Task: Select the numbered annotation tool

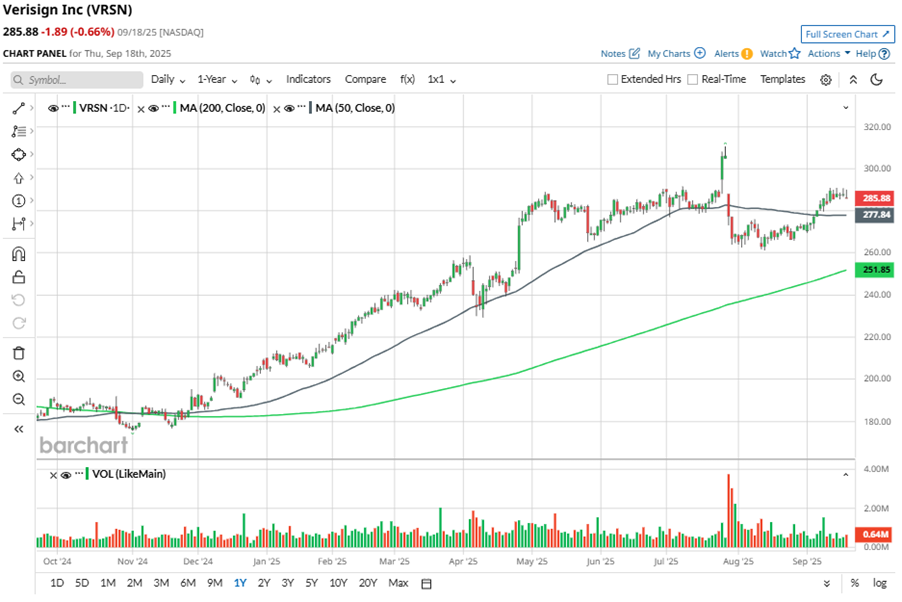Action: point(18,201)
